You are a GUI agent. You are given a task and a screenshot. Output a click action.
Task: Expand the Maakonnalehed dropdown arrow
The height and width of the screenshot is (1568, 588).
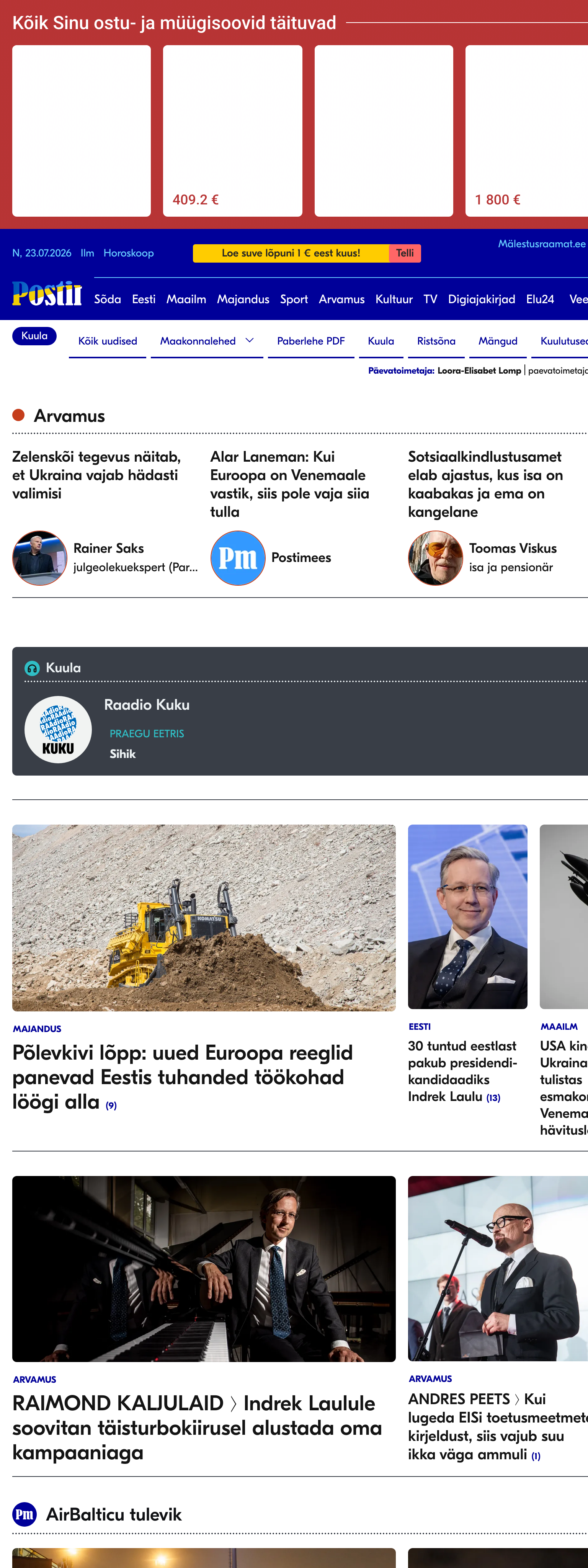tap(250, 340)
